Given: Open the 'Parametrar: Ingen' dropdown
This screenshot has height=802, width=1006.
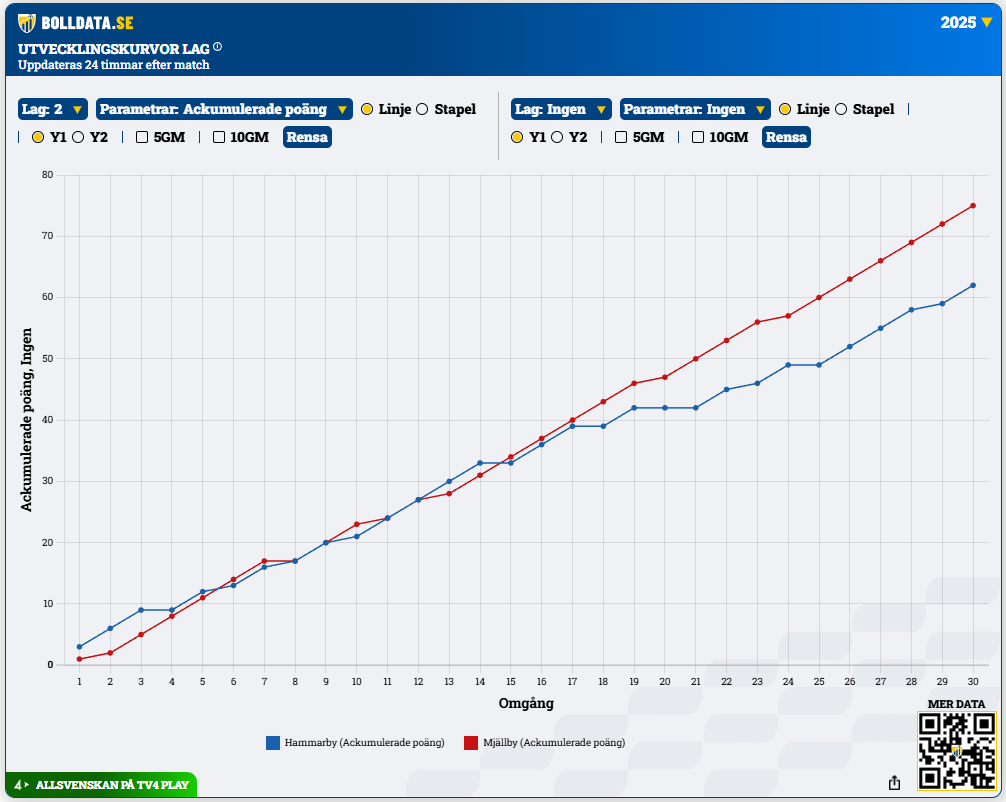Looking at the screenshot, I should tap(694, 109).
